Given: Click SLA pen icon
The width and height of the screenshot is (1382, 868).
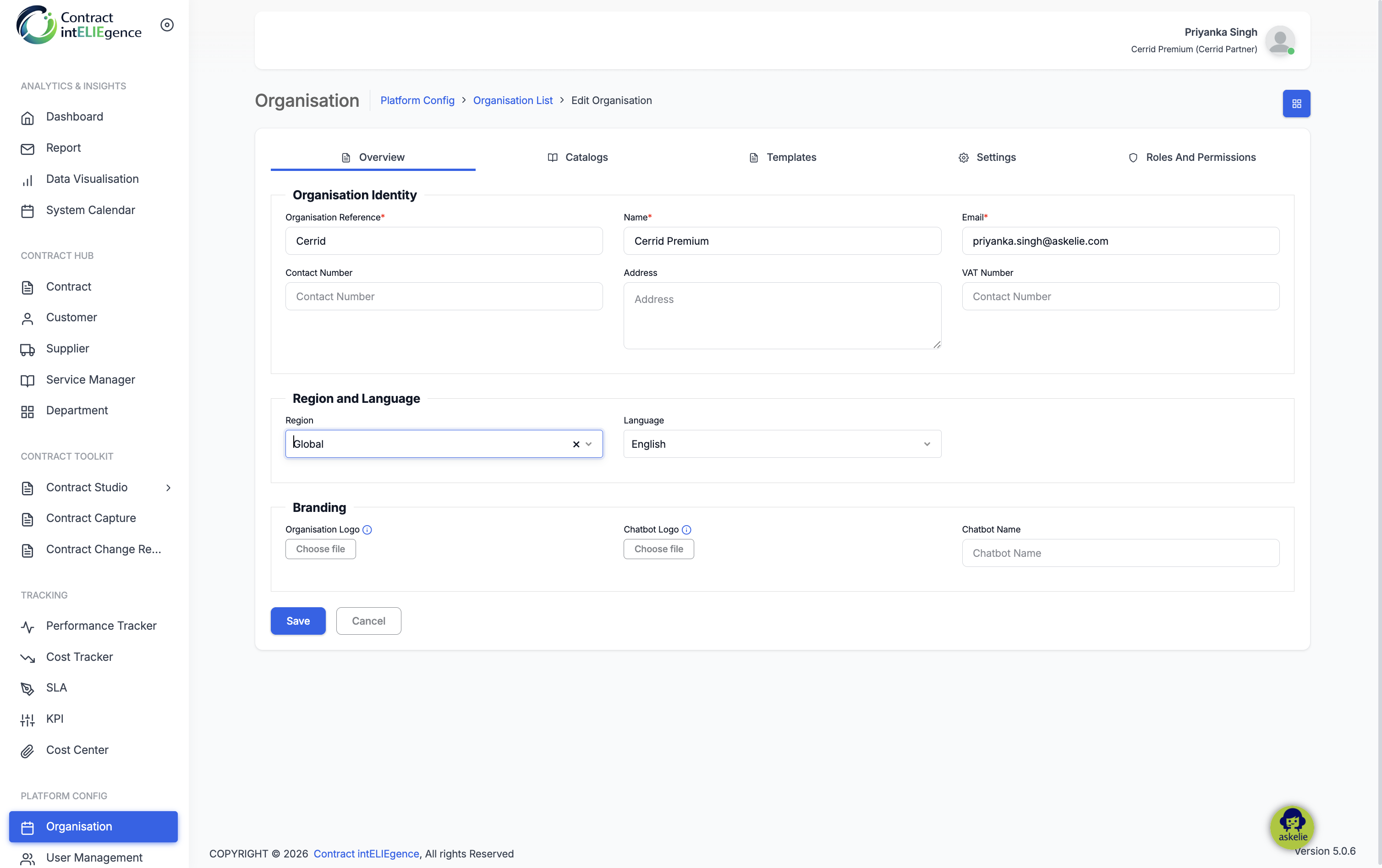Looking at the screenshot, I should 27,689.
